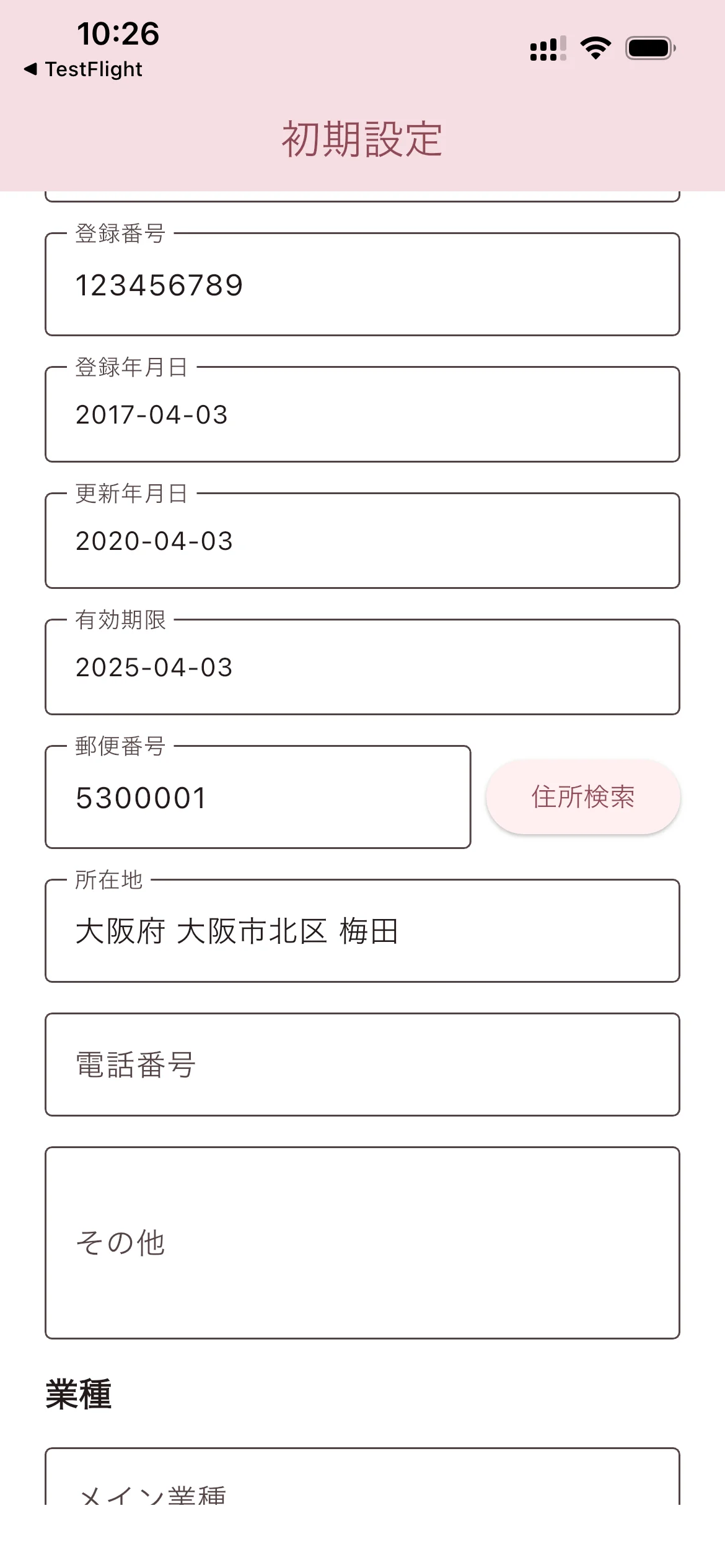Viewport: 725px width, 1568px height.
Task: Tap the battery indicator icon
Action: point(650,48)
